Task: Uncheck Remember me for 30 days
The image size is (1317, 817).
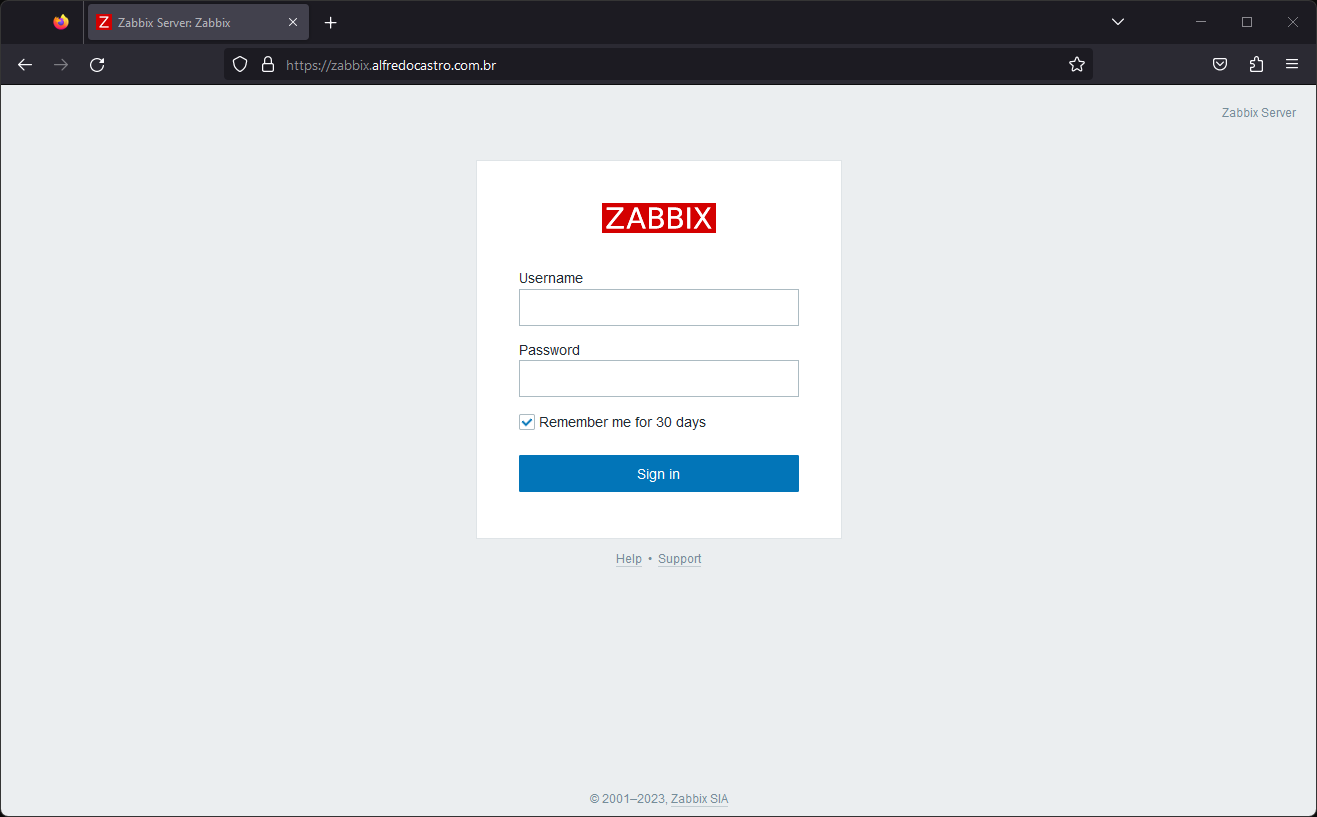Action: pyautogui.click(x=527, y=422)
